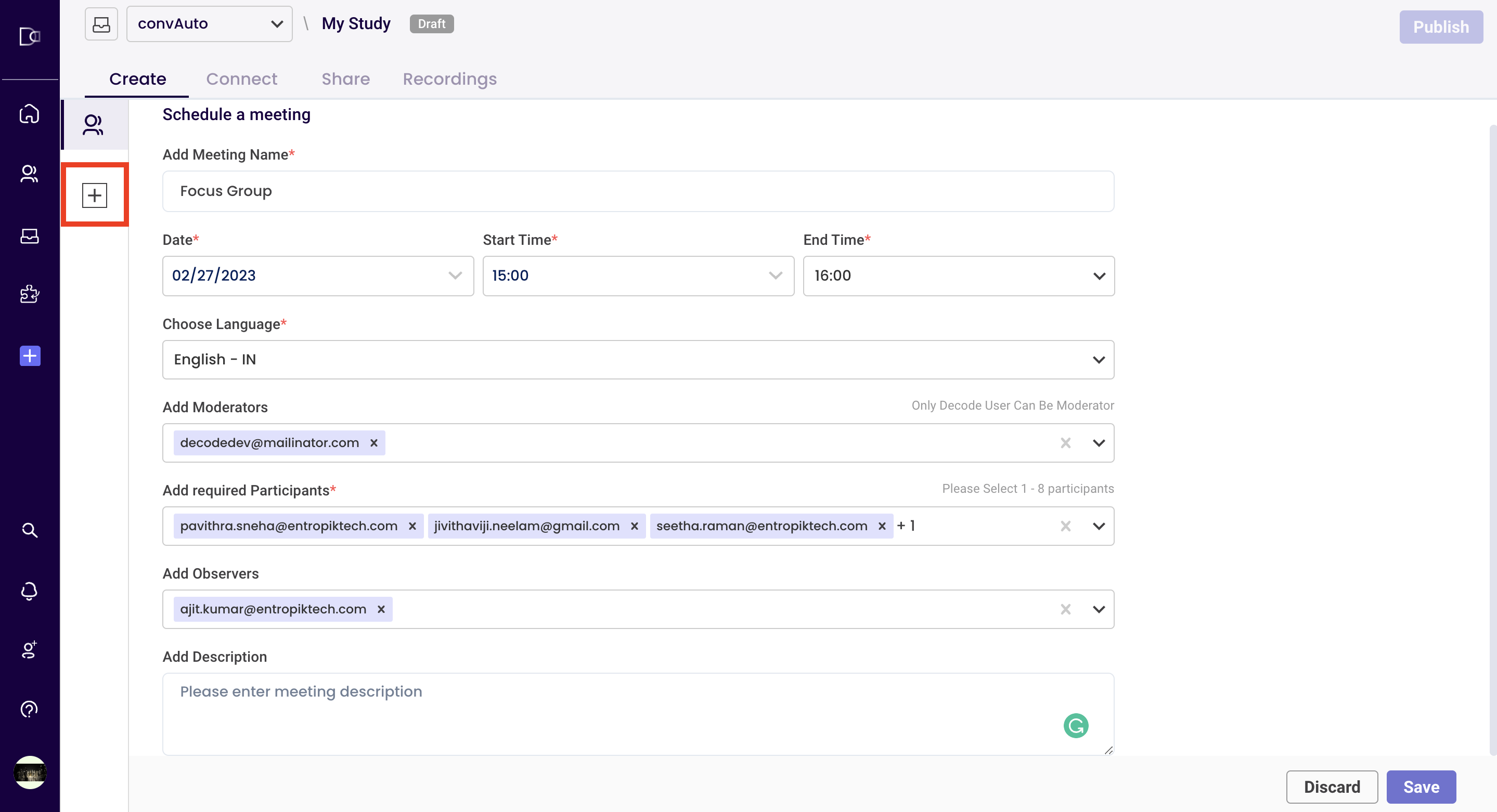Screen dimensions: 1497x812
Task: Remove seetha.raman@entropiktech.com participant
Action: tap(882, 526)
